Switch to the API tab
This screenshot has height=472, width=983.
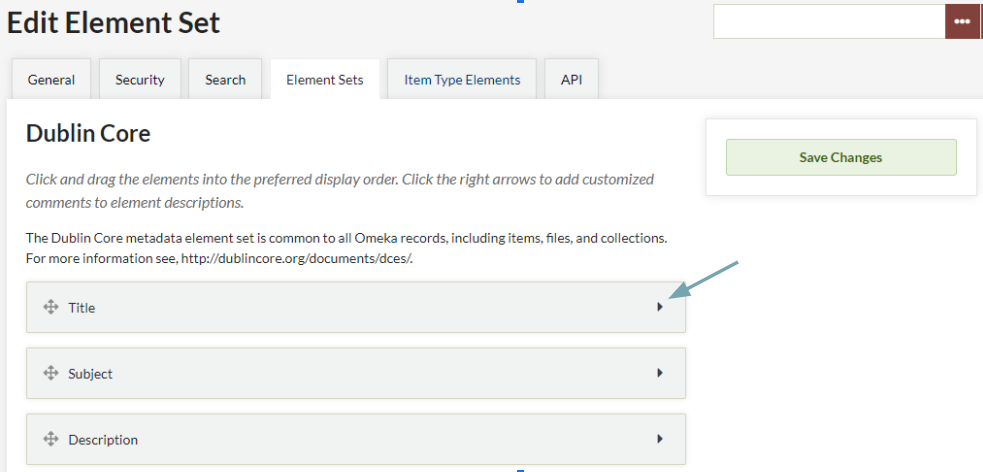pos(572,80)
